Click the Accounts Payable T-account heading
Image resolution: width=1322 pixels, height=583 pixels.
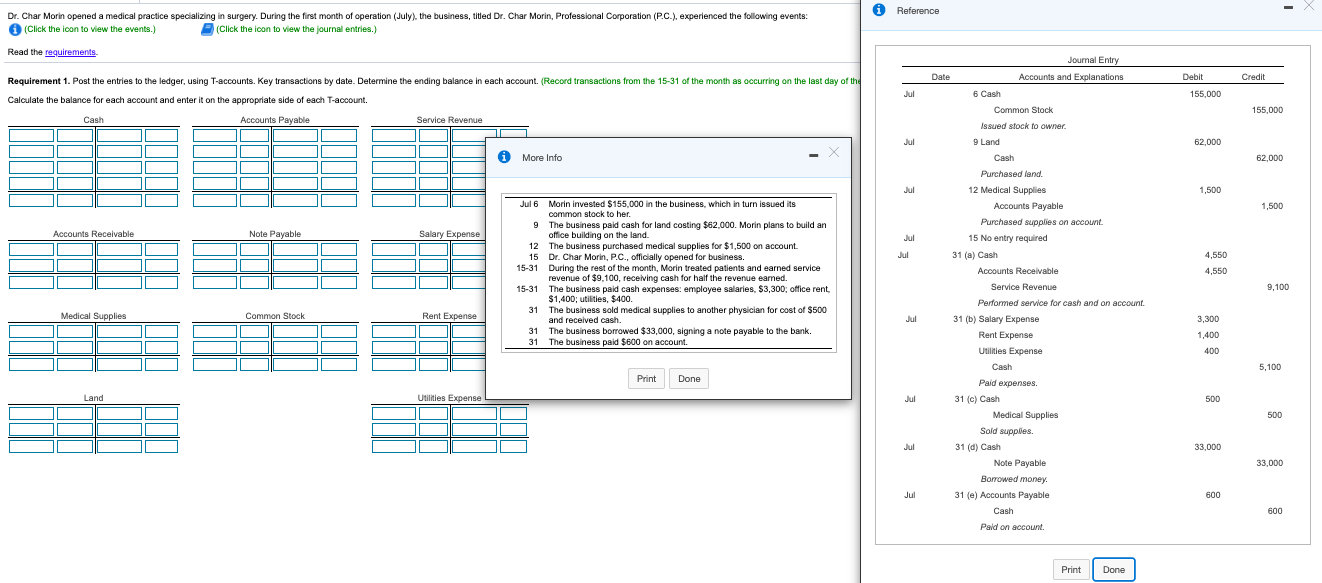coord(275,120)
